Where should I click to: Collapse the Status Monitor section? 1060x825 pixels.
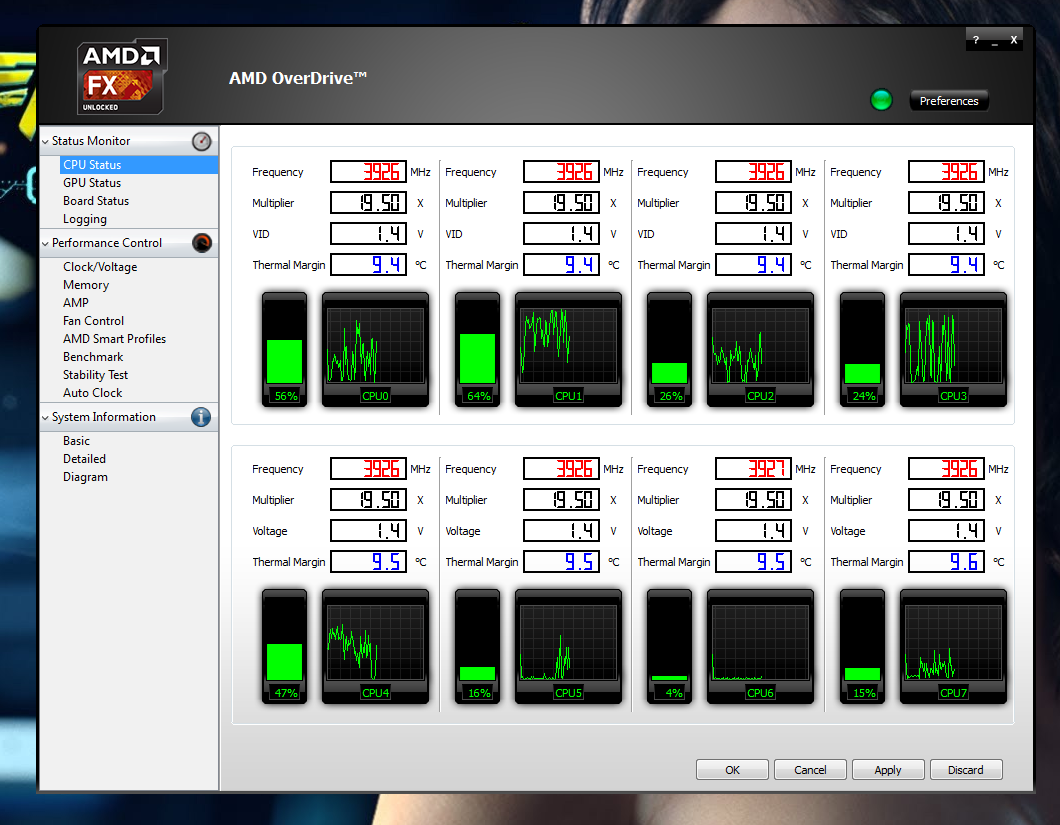click(x=45, y=141)
